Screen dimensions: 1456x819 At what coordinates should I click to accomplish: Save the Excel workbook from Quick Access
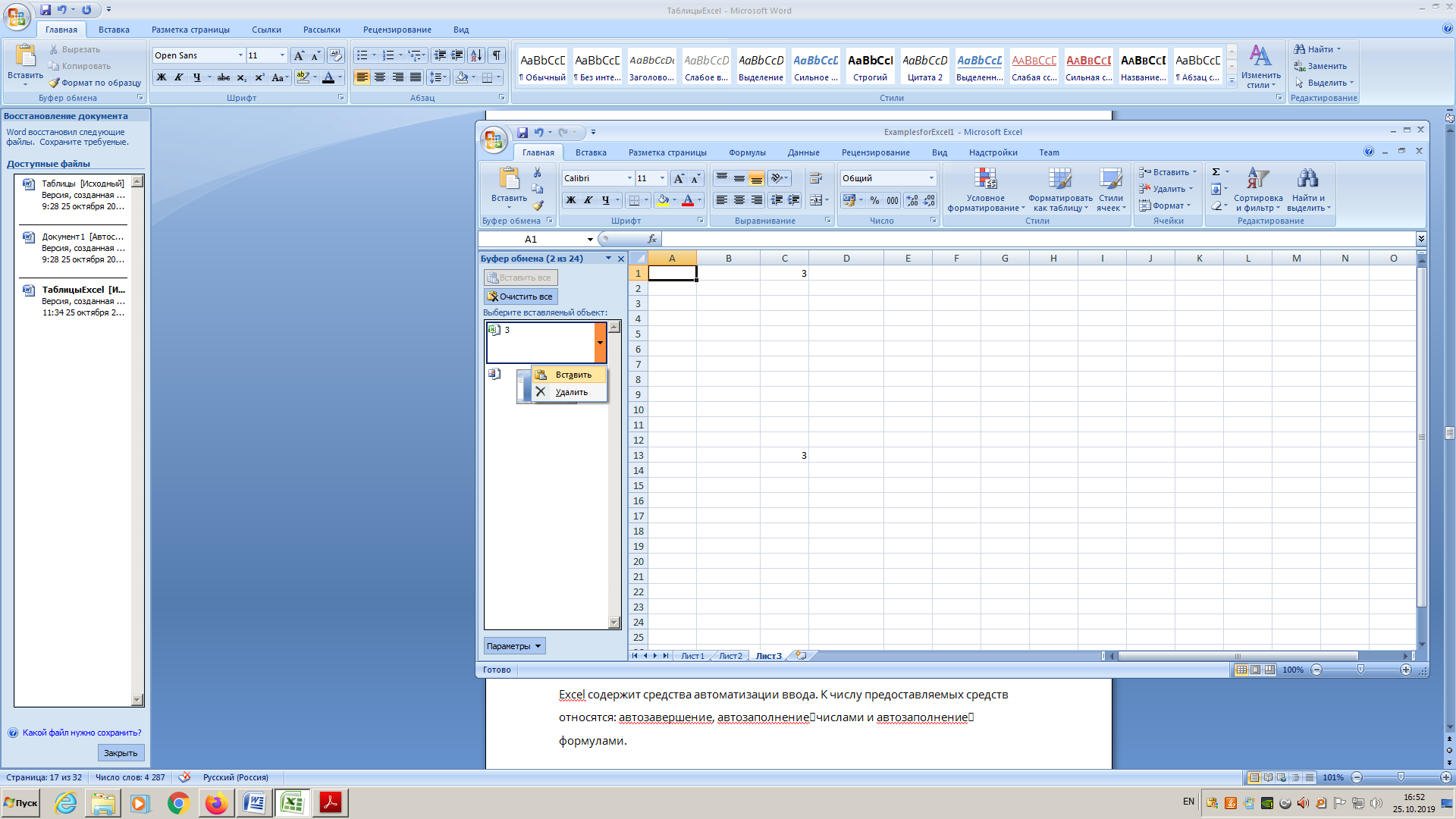point(522,132)
